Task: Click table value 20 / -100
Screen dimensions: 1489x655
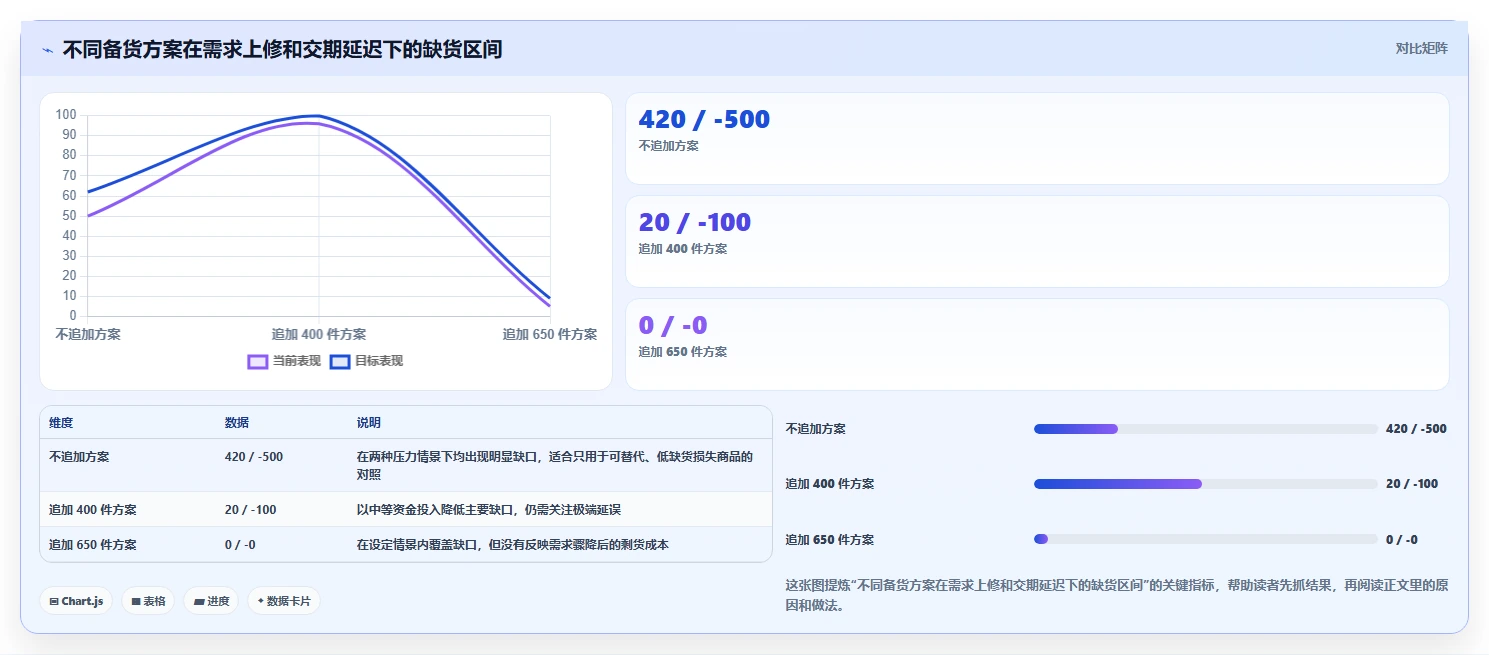Action: point(251,509)
